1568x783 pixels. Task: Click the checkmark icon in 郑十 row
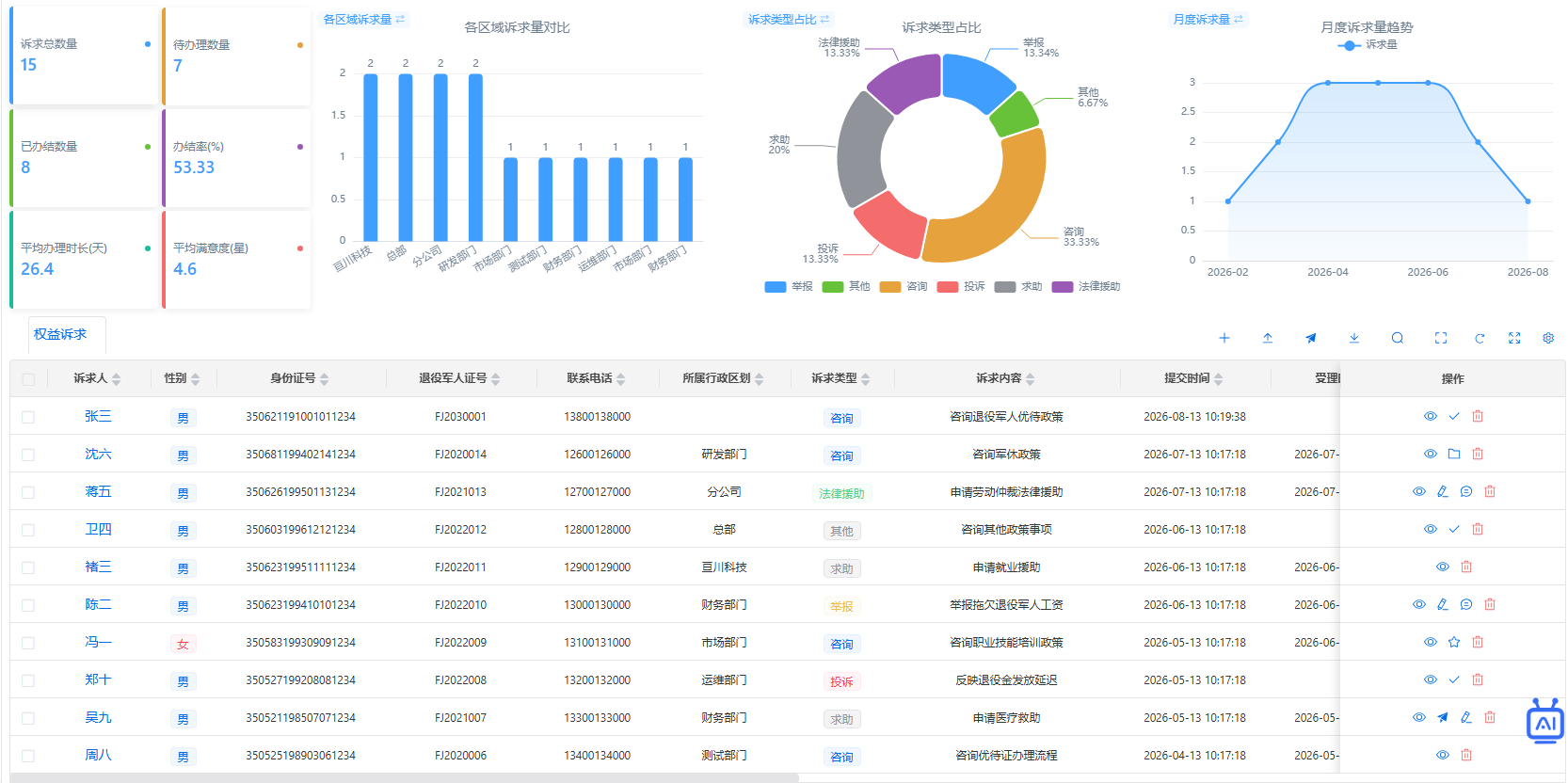[x=1454, y=679]
